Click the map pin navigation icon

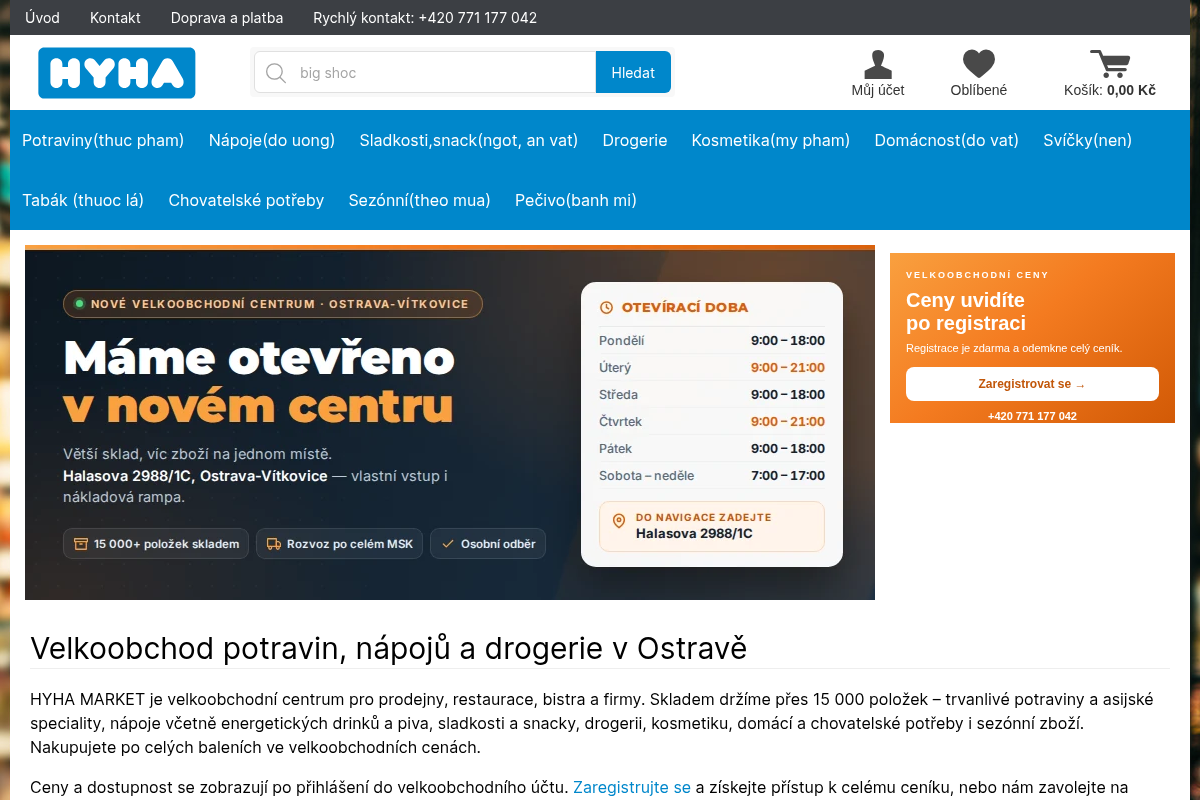[619, 521]
